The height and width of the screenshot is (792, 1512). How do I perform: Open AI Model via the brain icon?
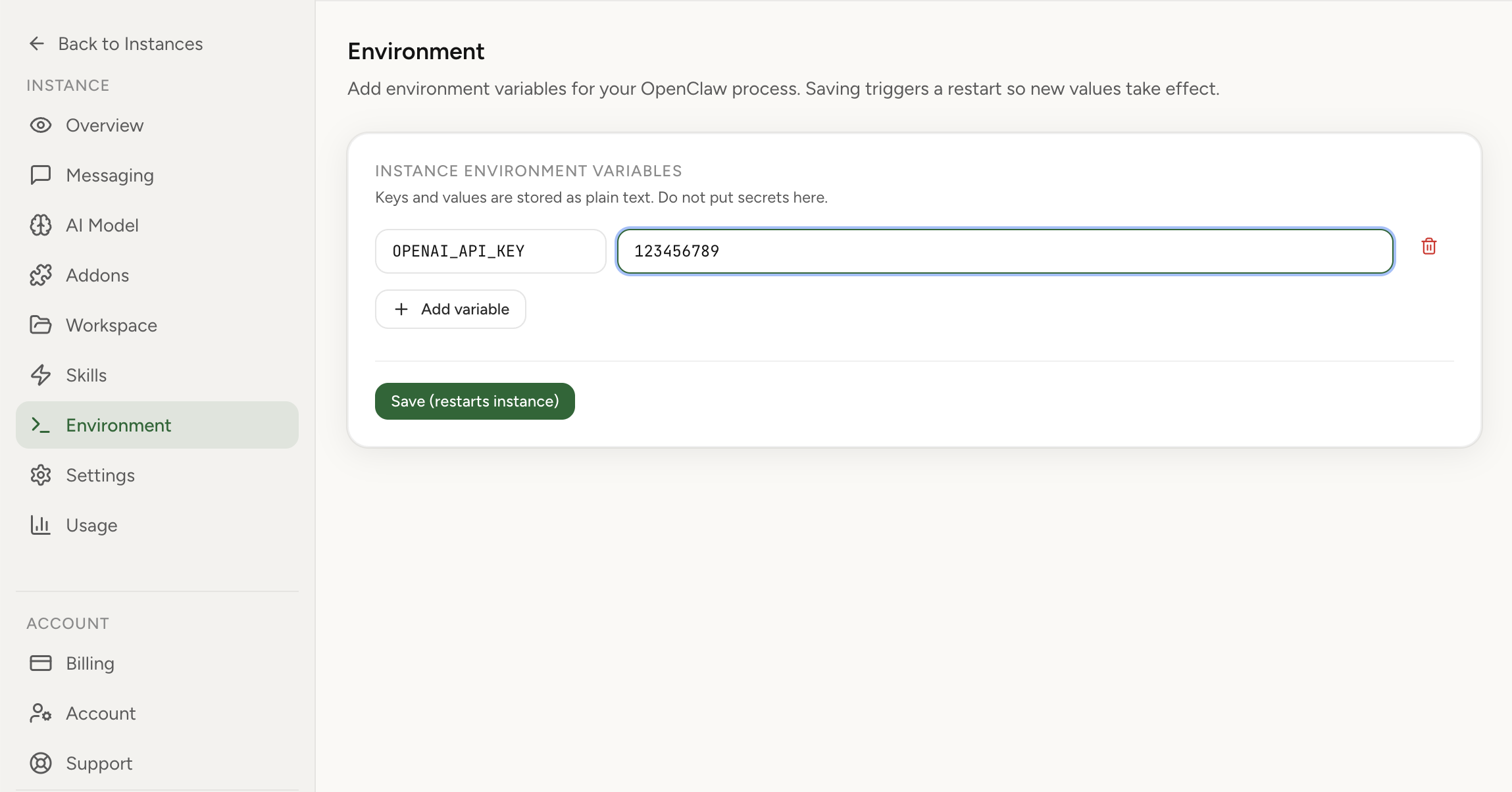(x=41, y=225)
